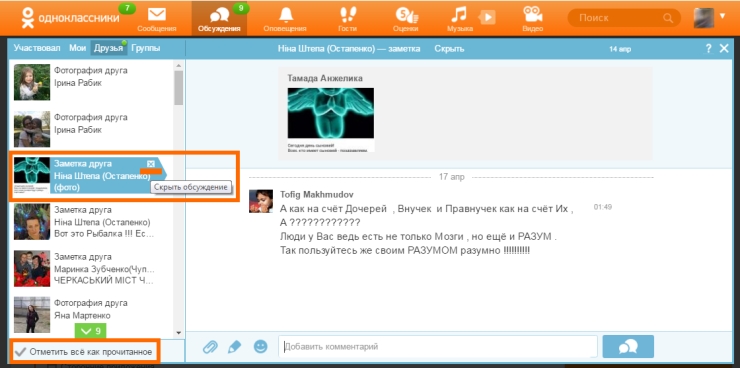This screenshot has width=740, height=368.
Task: Open the Сообщения envelope icon
Action: point(157,15)
